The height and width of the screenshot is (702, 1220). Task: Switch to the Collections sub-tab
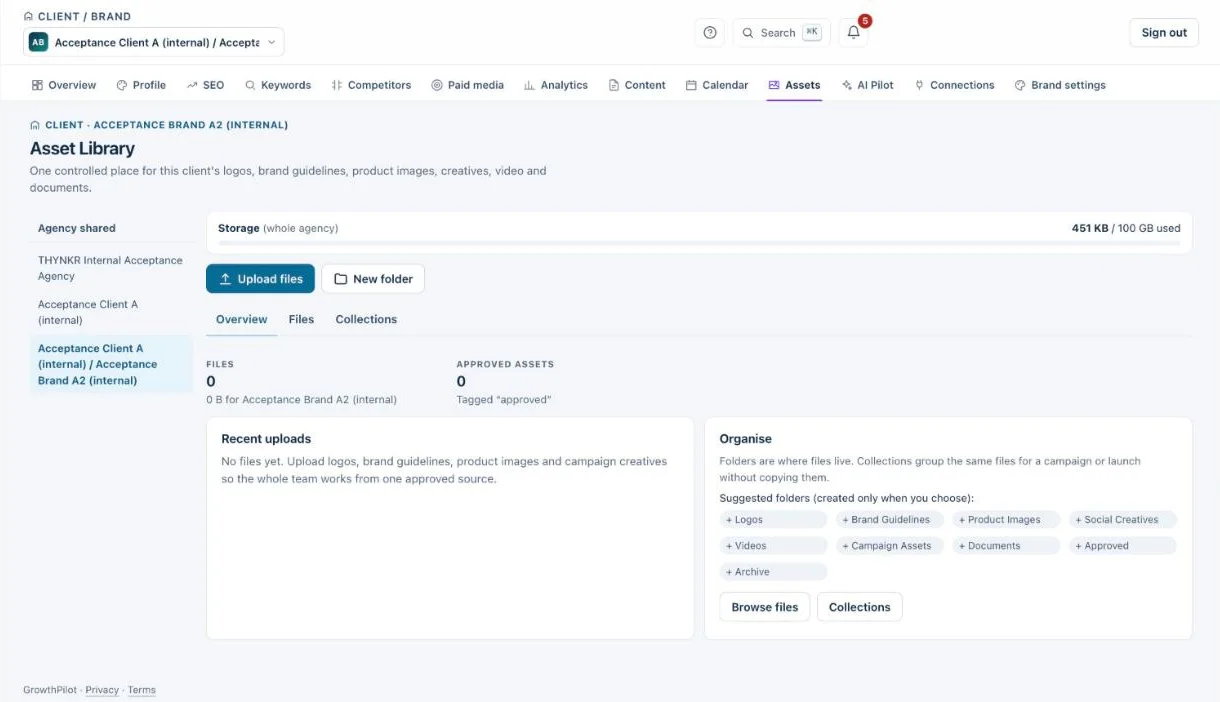366,319
